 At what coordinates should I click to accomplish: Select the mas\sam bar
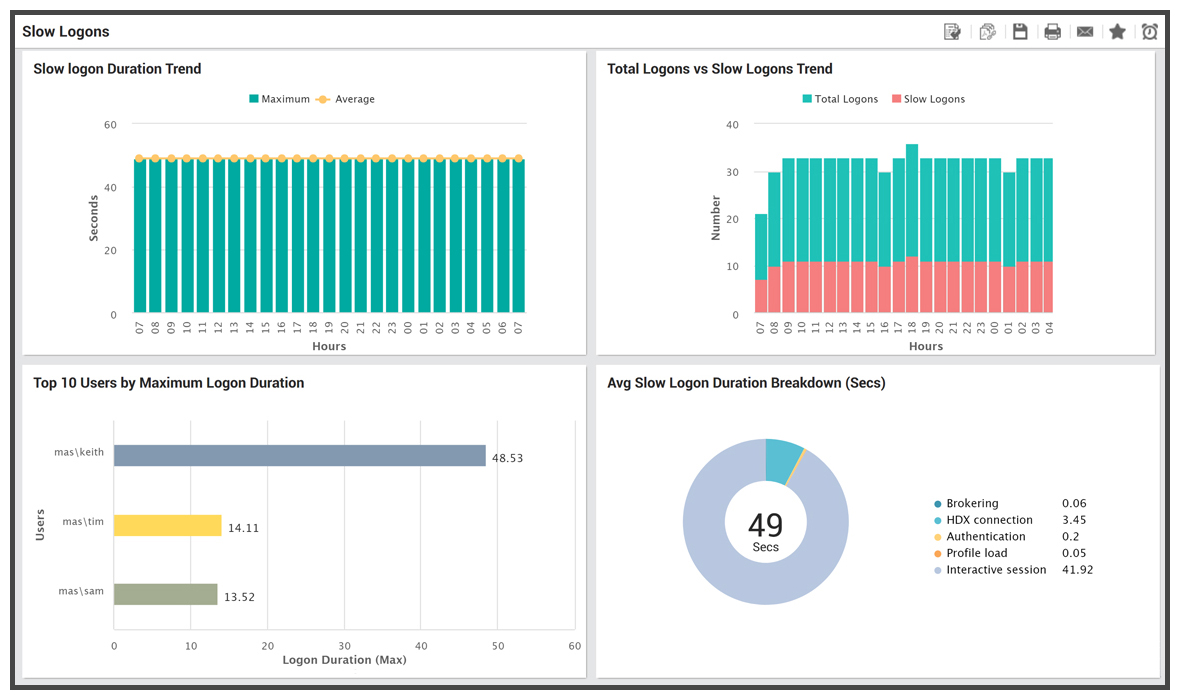166,594
